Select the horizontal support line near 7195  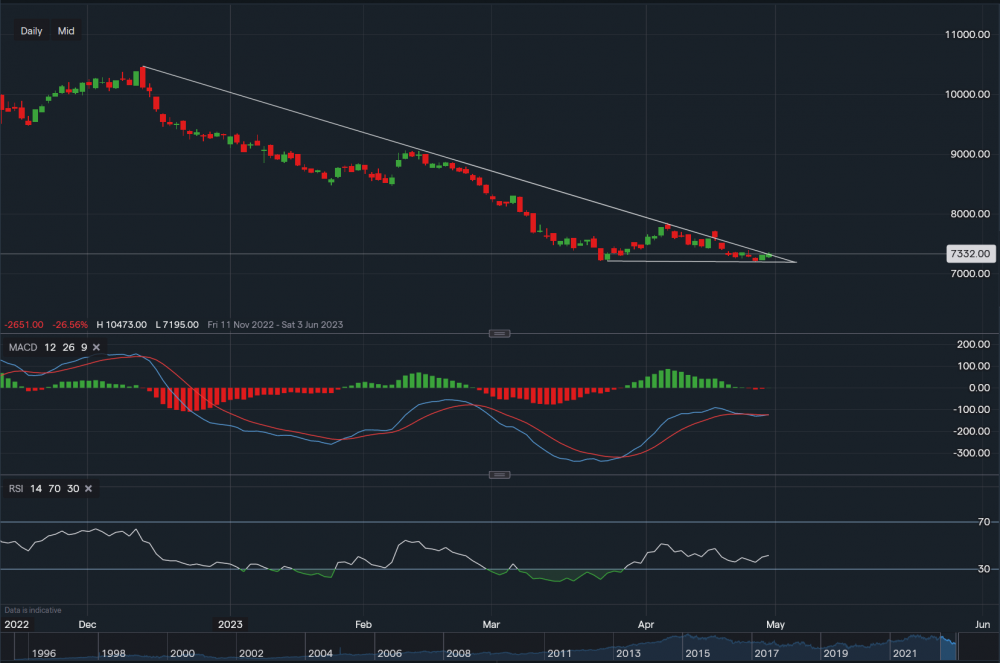point(700,262)
